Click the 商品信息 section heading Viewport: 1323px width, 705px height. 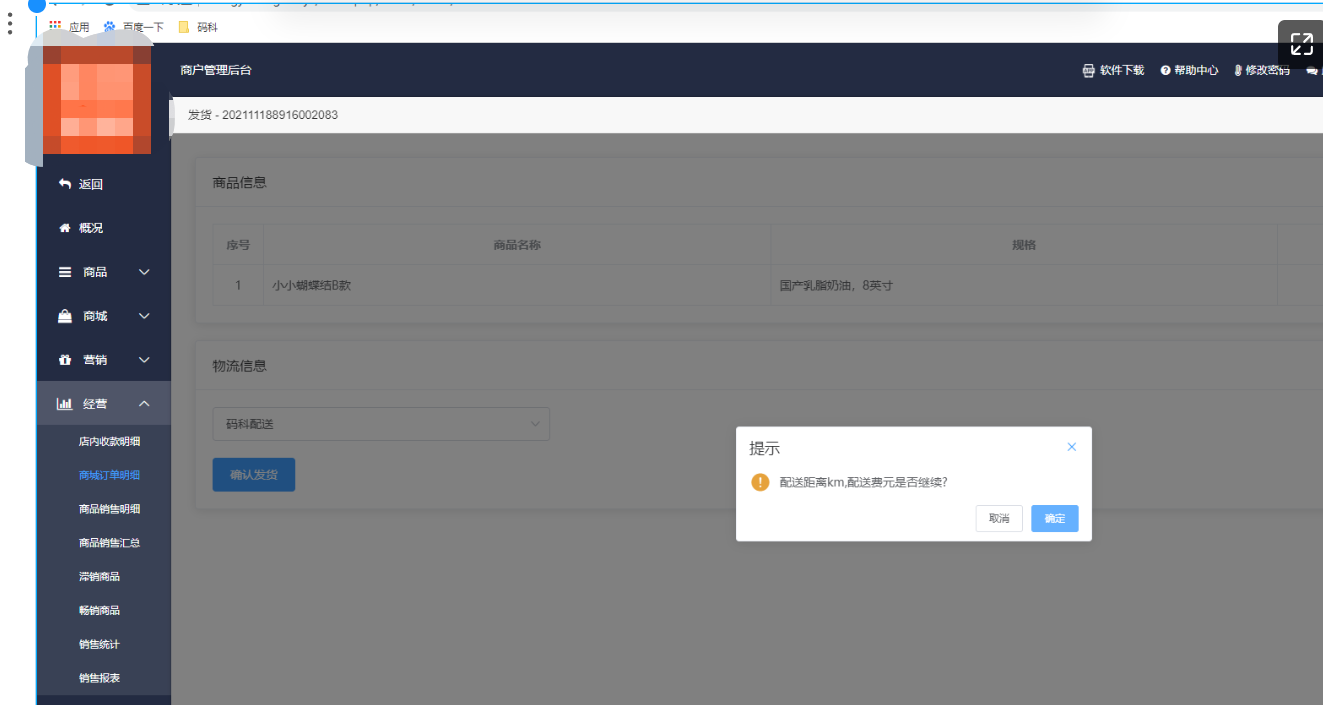coord(240,183)
